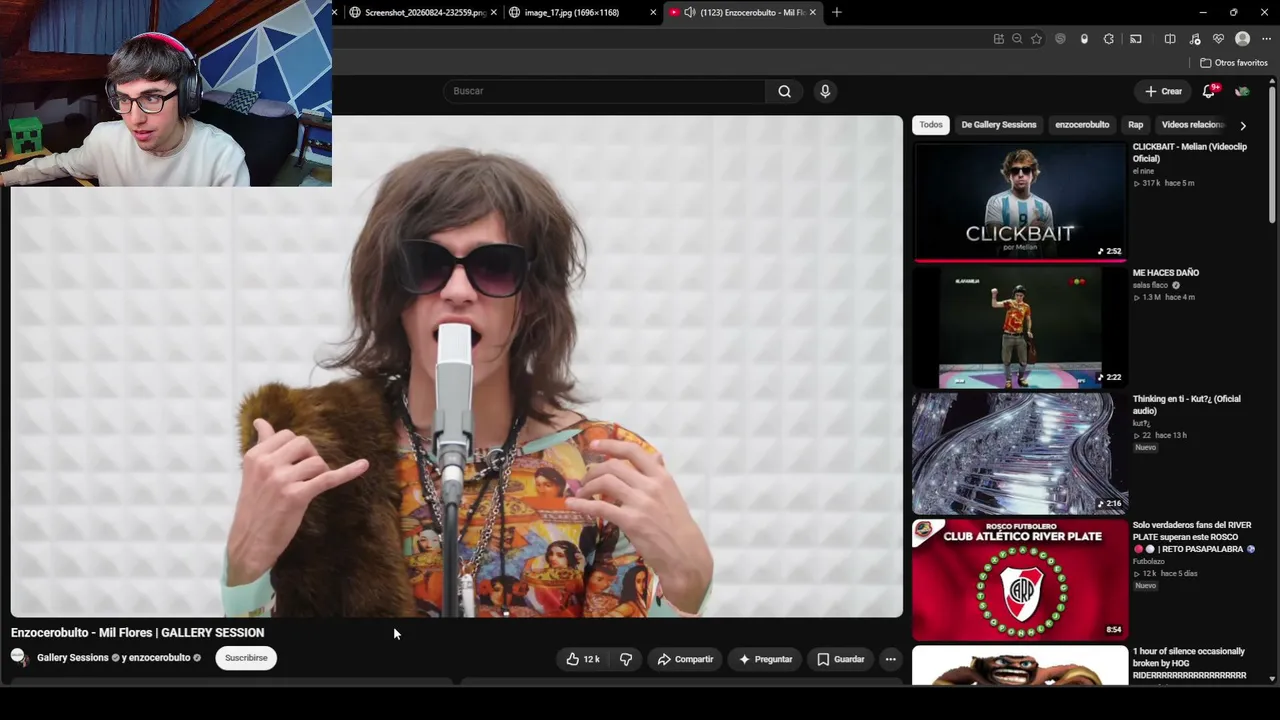This screenshot has height=720, width=1280.
Task: Open browser settings and more menu
Action: [x=1266, y=39]
